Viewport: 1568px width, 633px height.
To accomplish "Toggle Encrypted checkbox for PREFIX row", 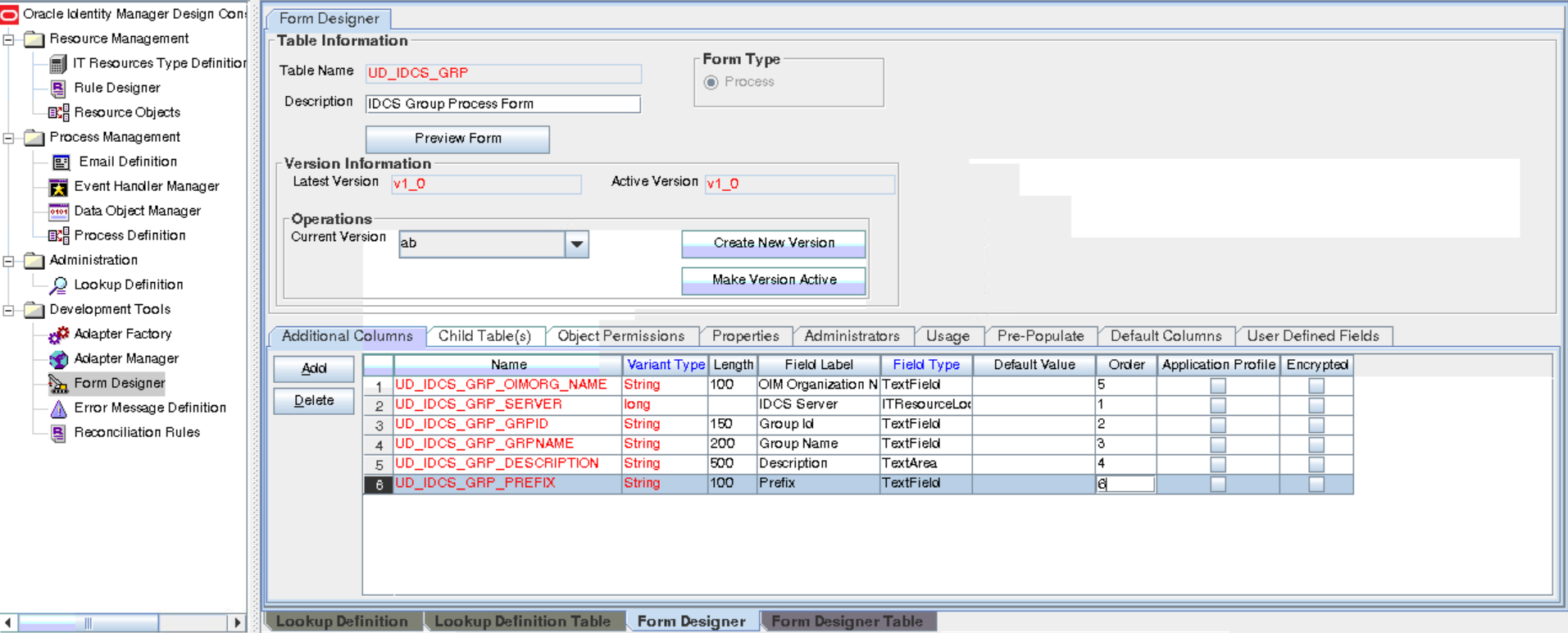I will point(1316,484).
